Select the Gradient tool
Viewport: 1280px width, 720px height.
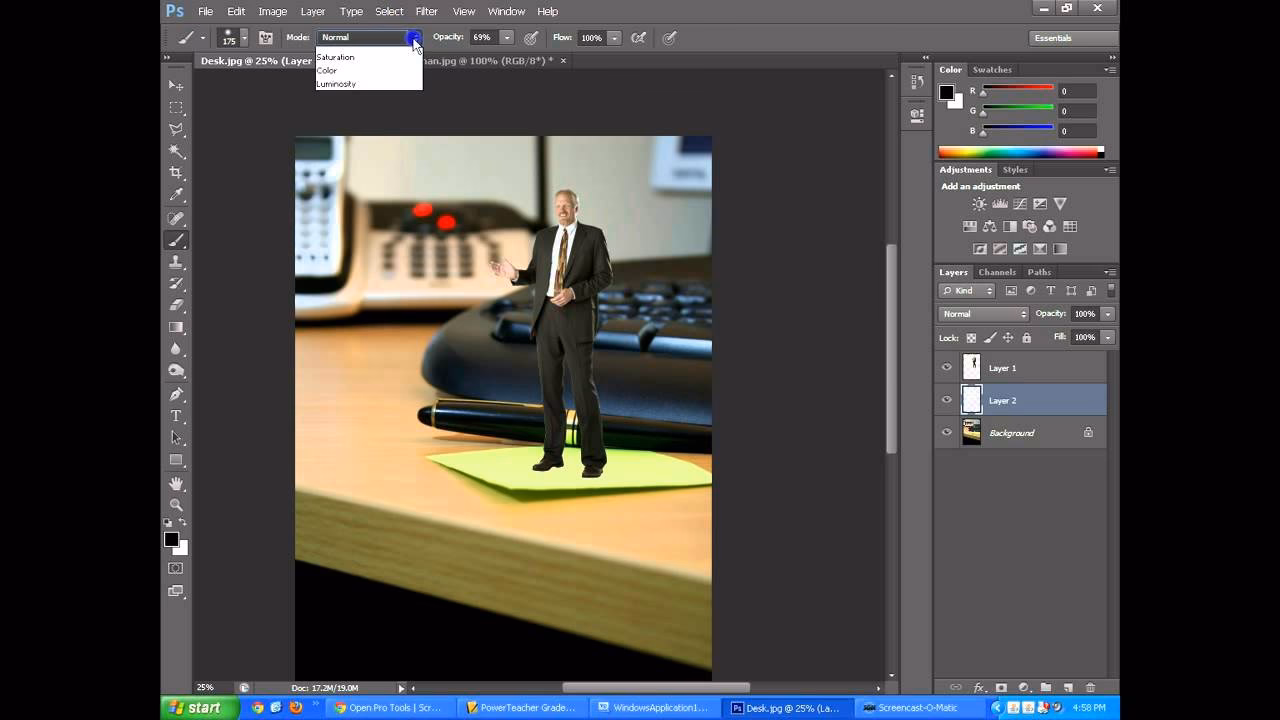[x=177, y=326]
